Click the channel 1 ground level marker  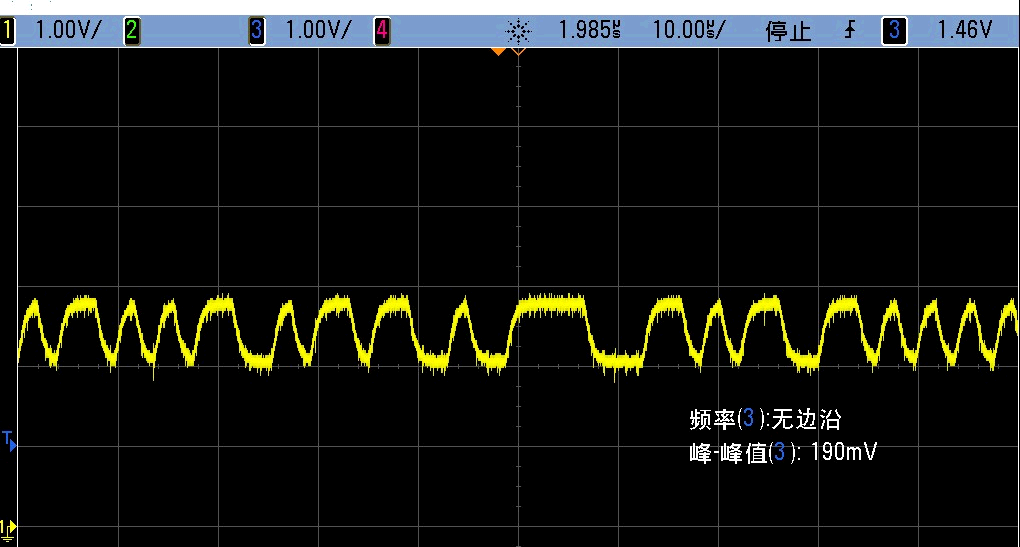pos(8,530)
